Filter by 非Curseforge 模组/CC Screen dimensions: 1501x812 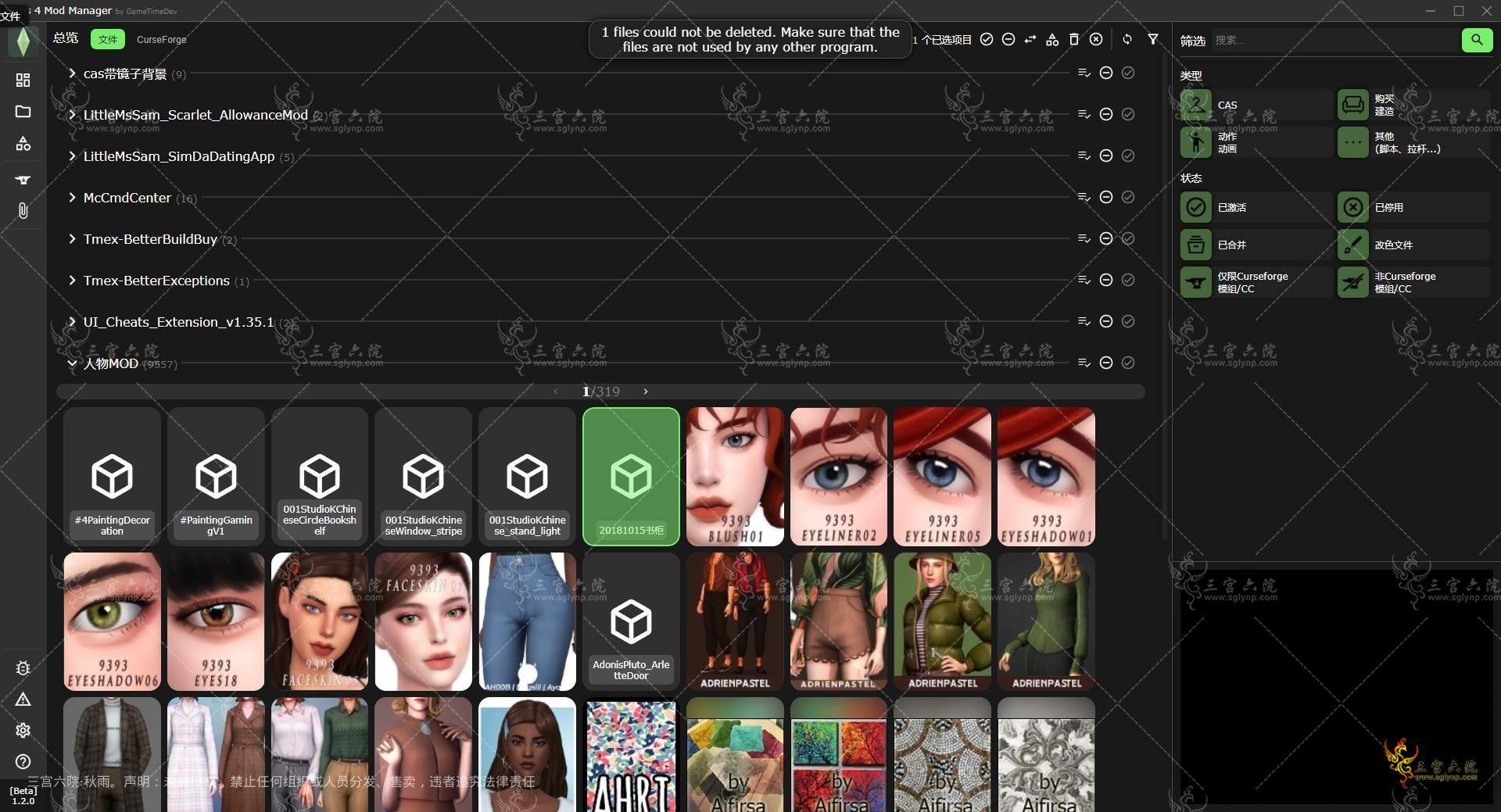[x=1413, y=282]
